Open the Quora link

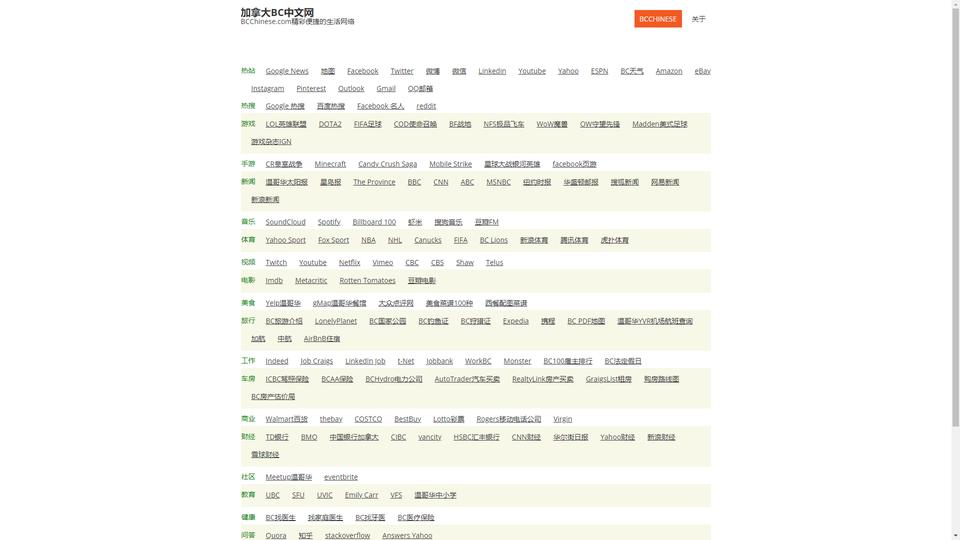click(276, 536)
